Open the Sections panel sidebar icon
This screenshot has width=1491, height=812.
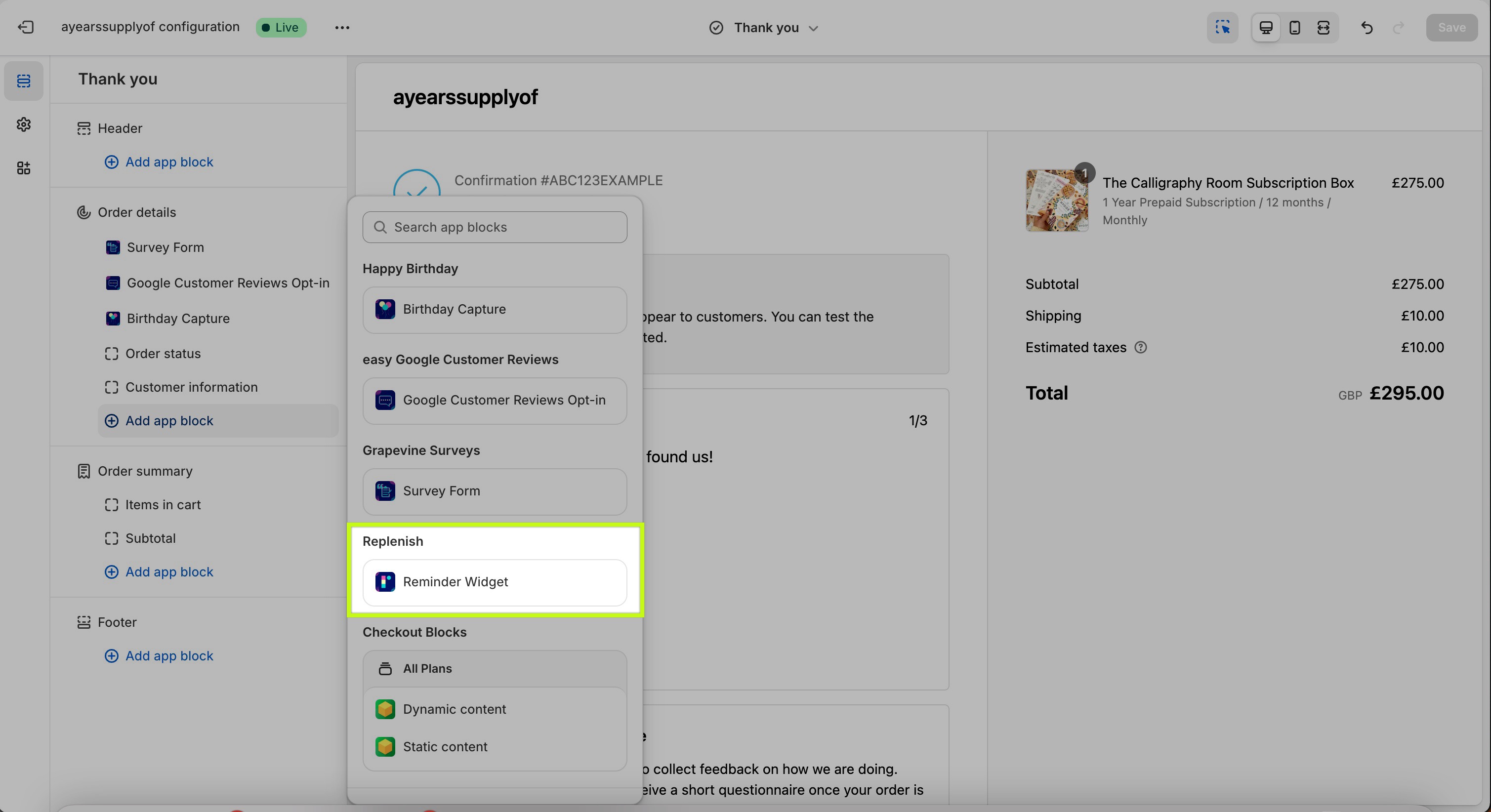(24, 81)
